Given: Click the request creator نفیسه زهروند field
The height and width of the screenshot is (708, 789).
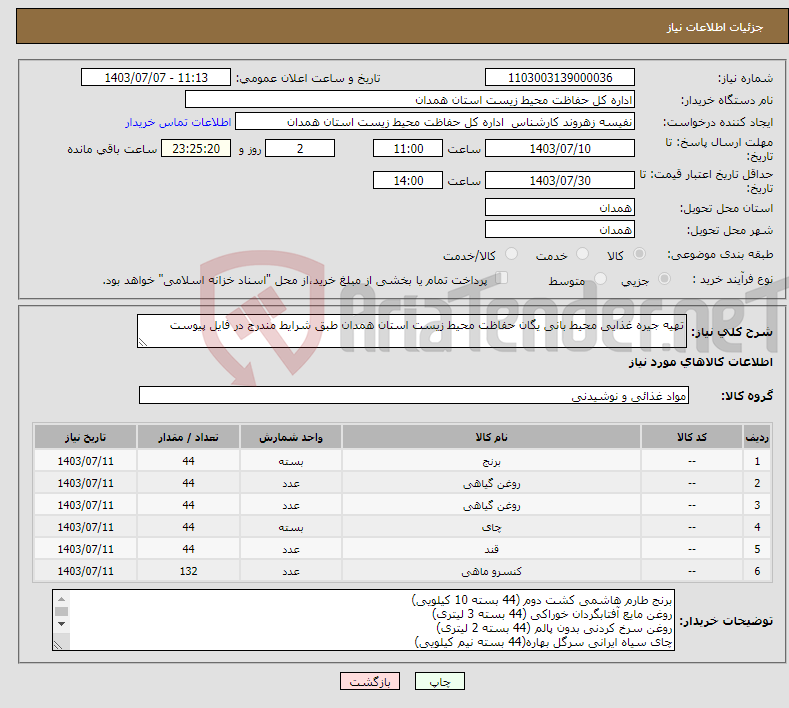Looking at the screenshot, I should click(x=435, y=122).
